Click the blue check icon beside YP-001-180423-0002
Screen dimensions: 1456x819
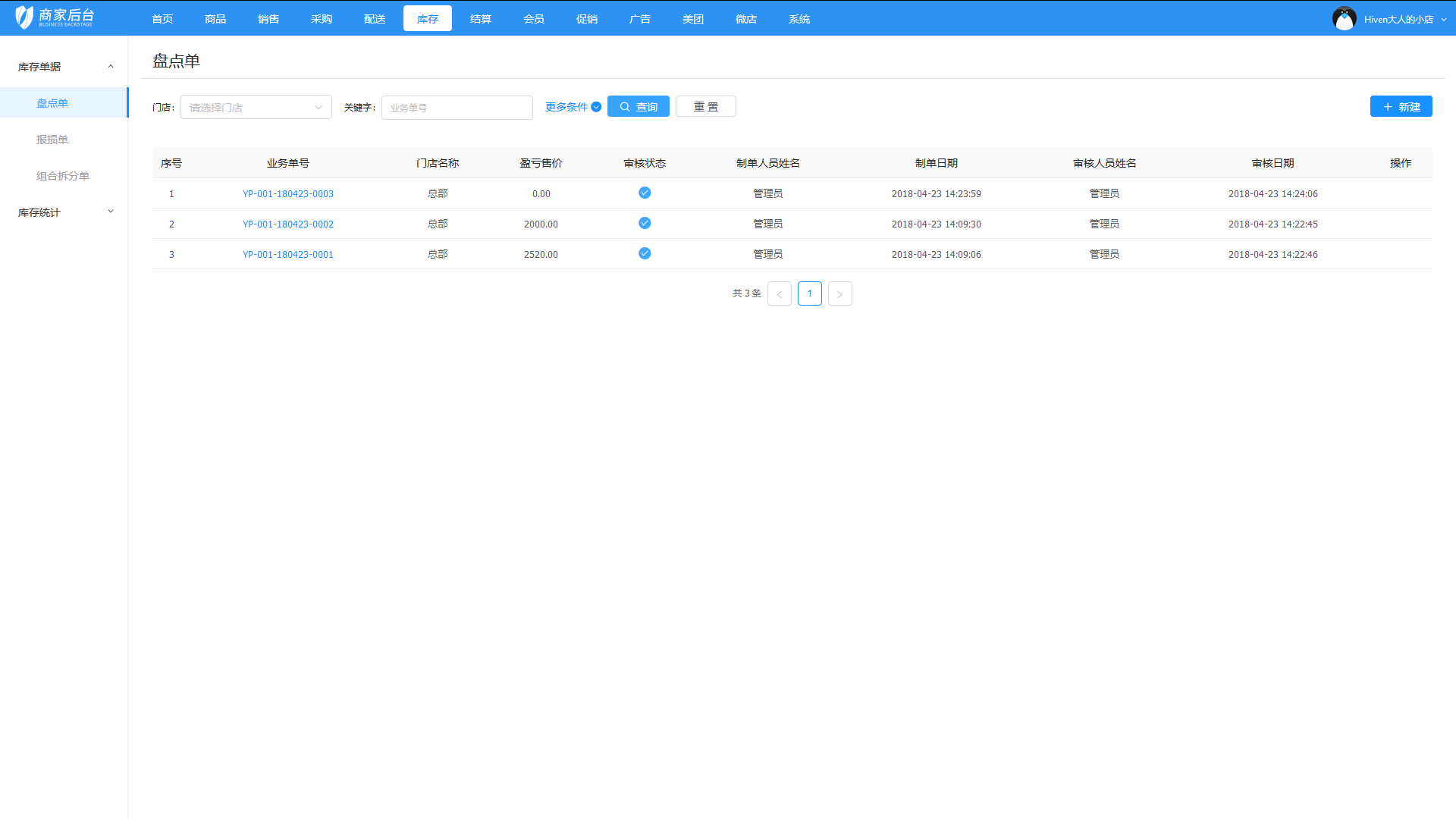pyautogui.click(x=645, y=223)
